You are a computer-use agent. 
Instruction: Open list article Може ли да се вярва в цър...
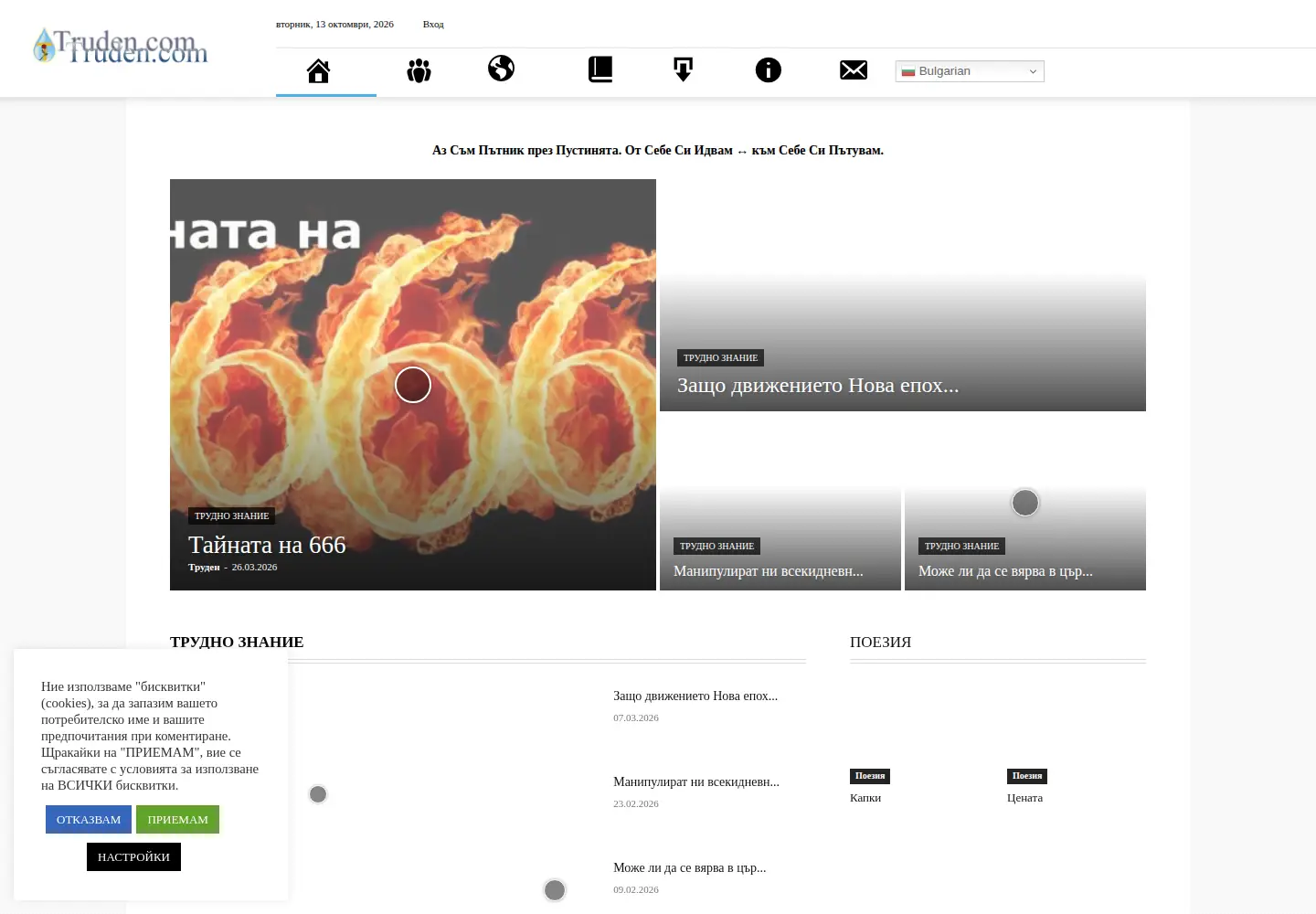tap(690, 867)
